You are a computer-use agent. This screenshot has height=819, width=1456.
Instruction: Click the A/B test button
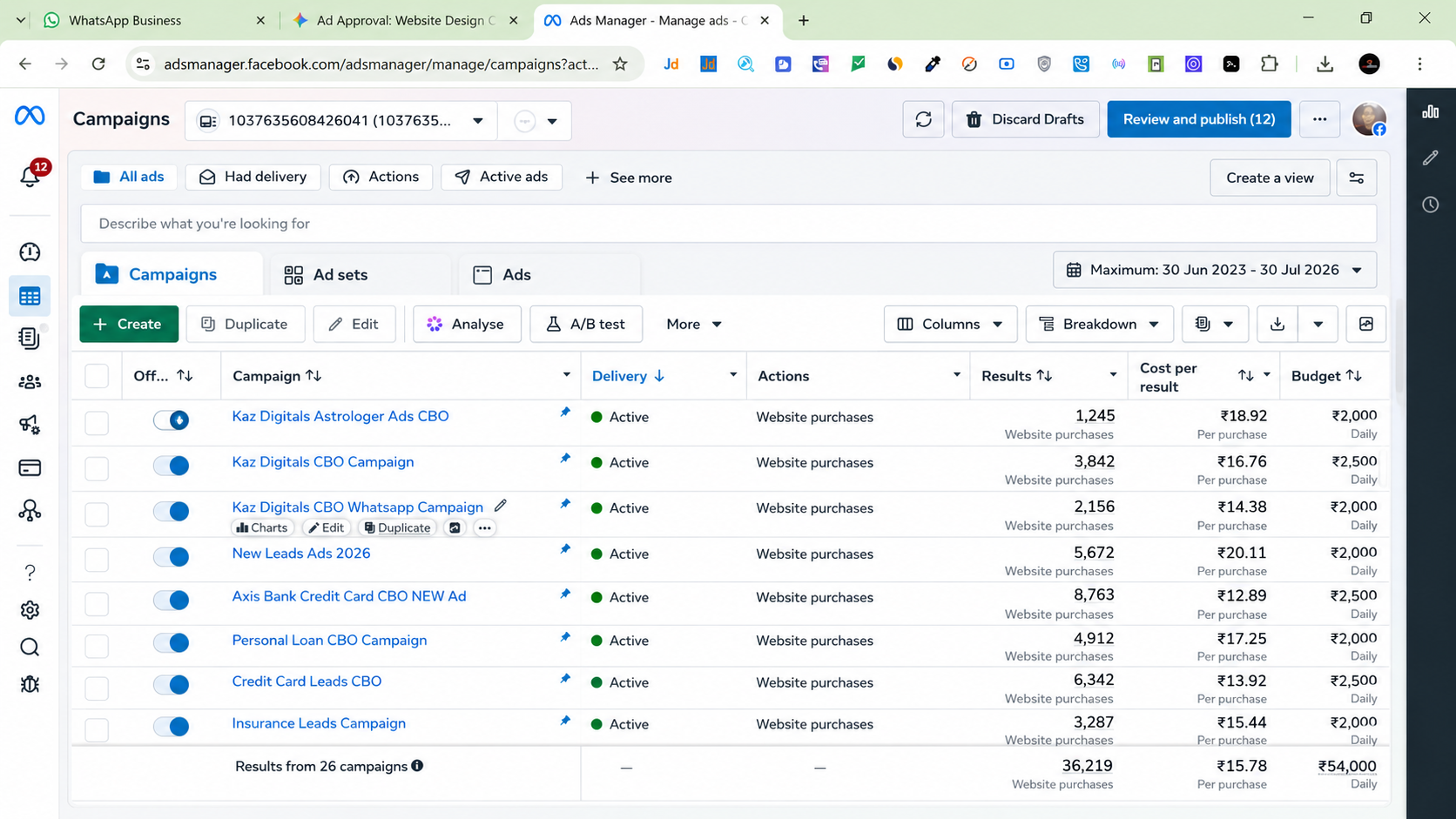(585, 324)
